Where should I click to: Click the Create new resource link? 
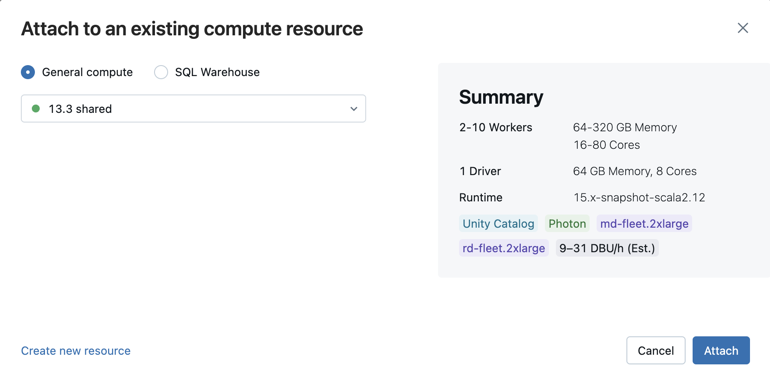(x=76, y=351)
